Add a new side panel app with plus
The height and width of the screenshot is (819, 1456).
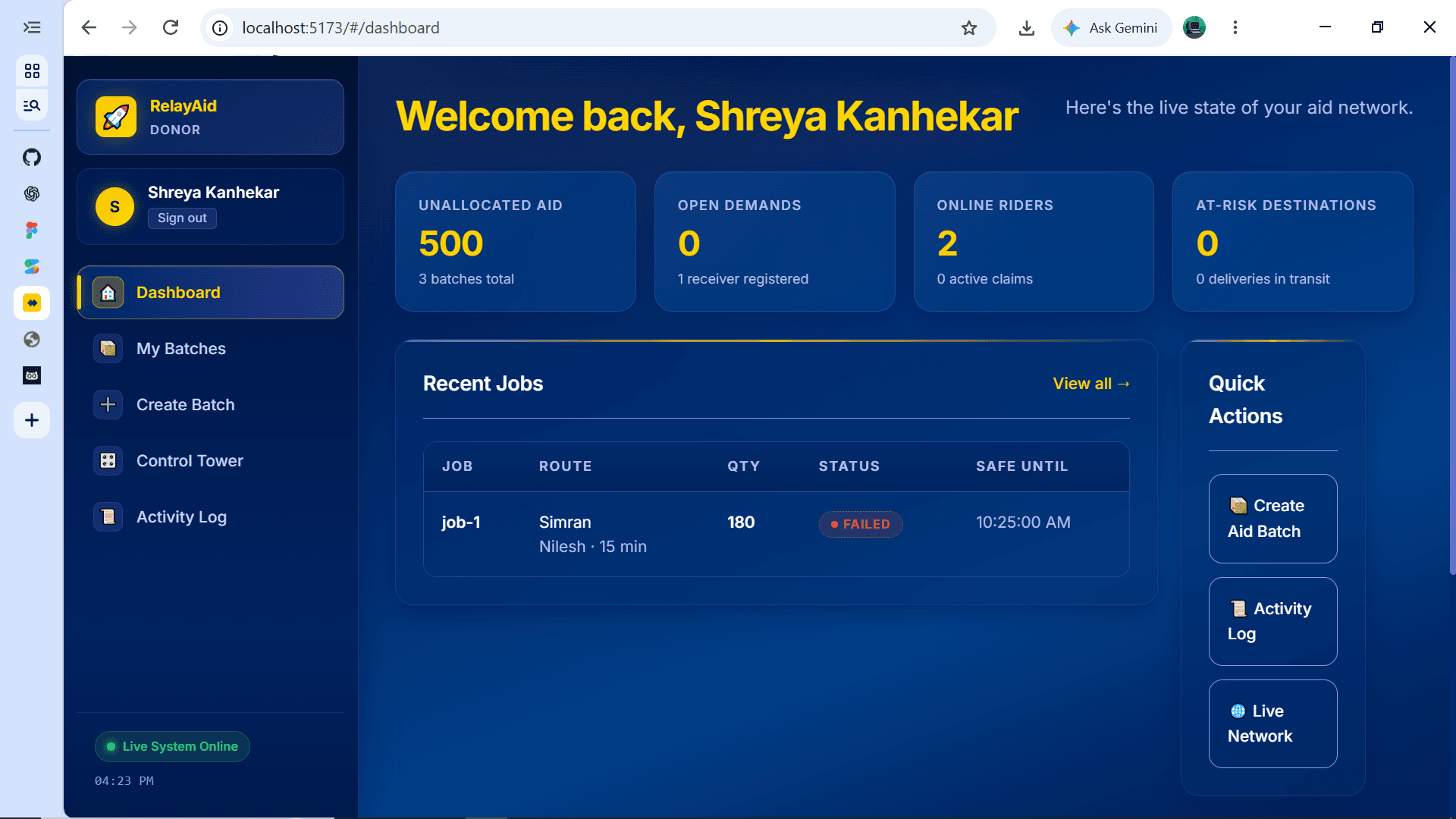click(x=32, y=420)
